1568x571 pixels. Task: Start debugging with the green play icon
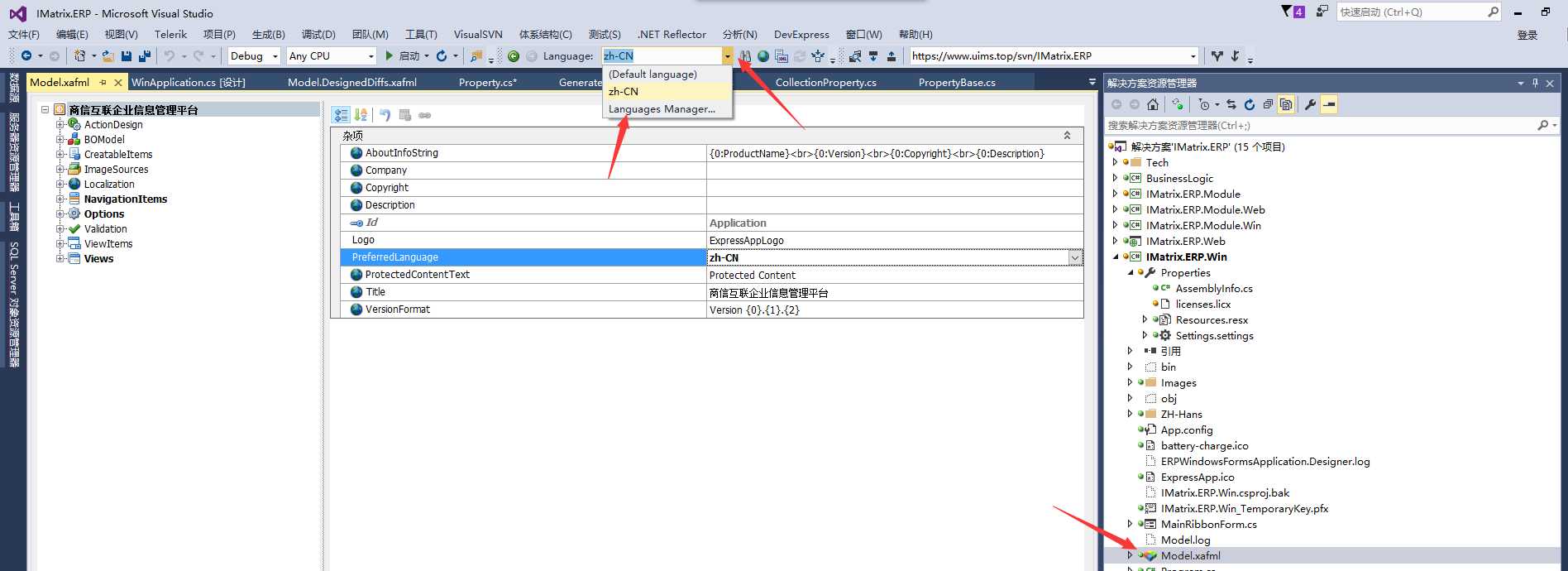[x=389, y=55]
